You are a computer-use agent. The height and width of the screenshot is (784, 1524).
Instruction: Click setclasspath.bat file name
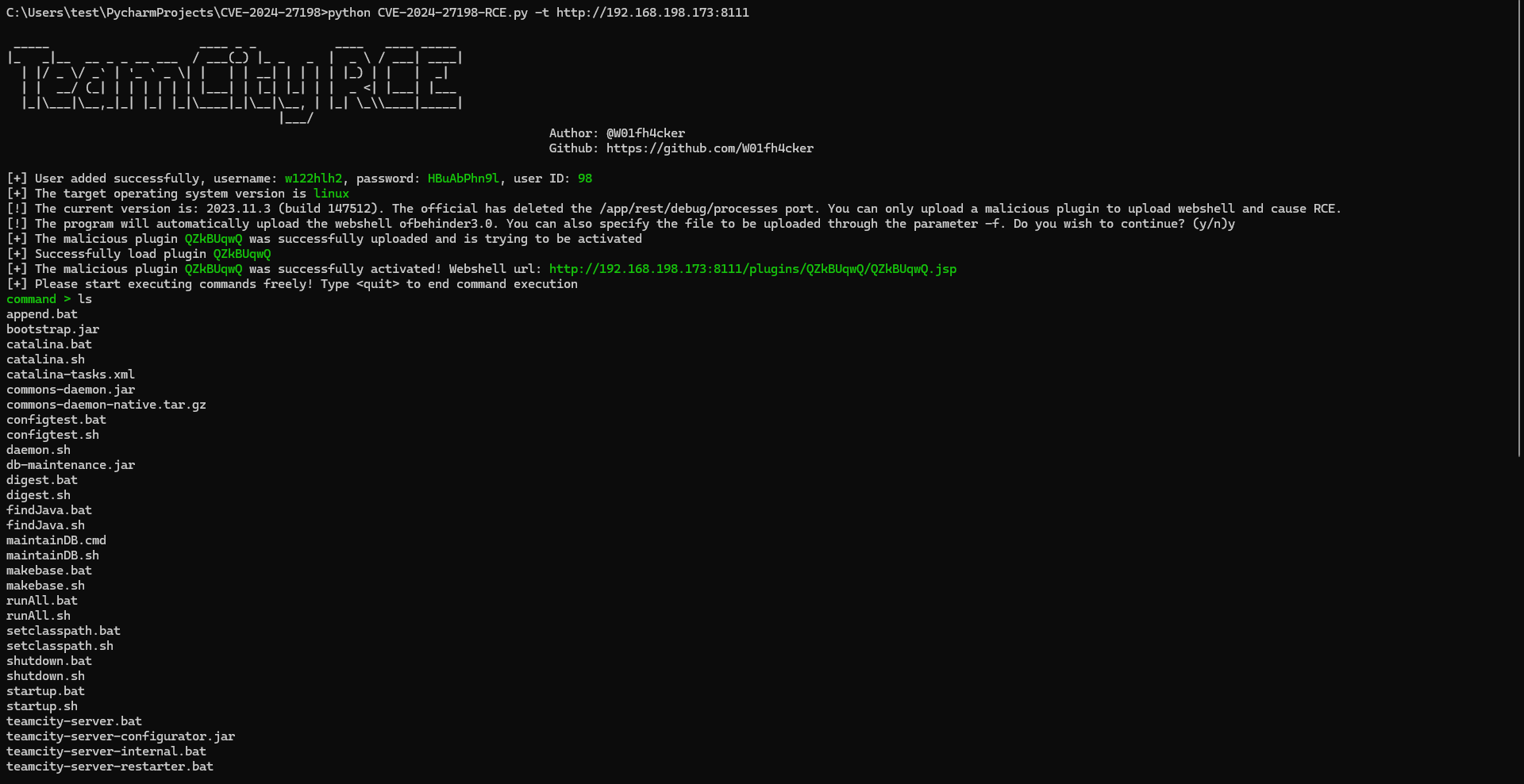(63, 631)
